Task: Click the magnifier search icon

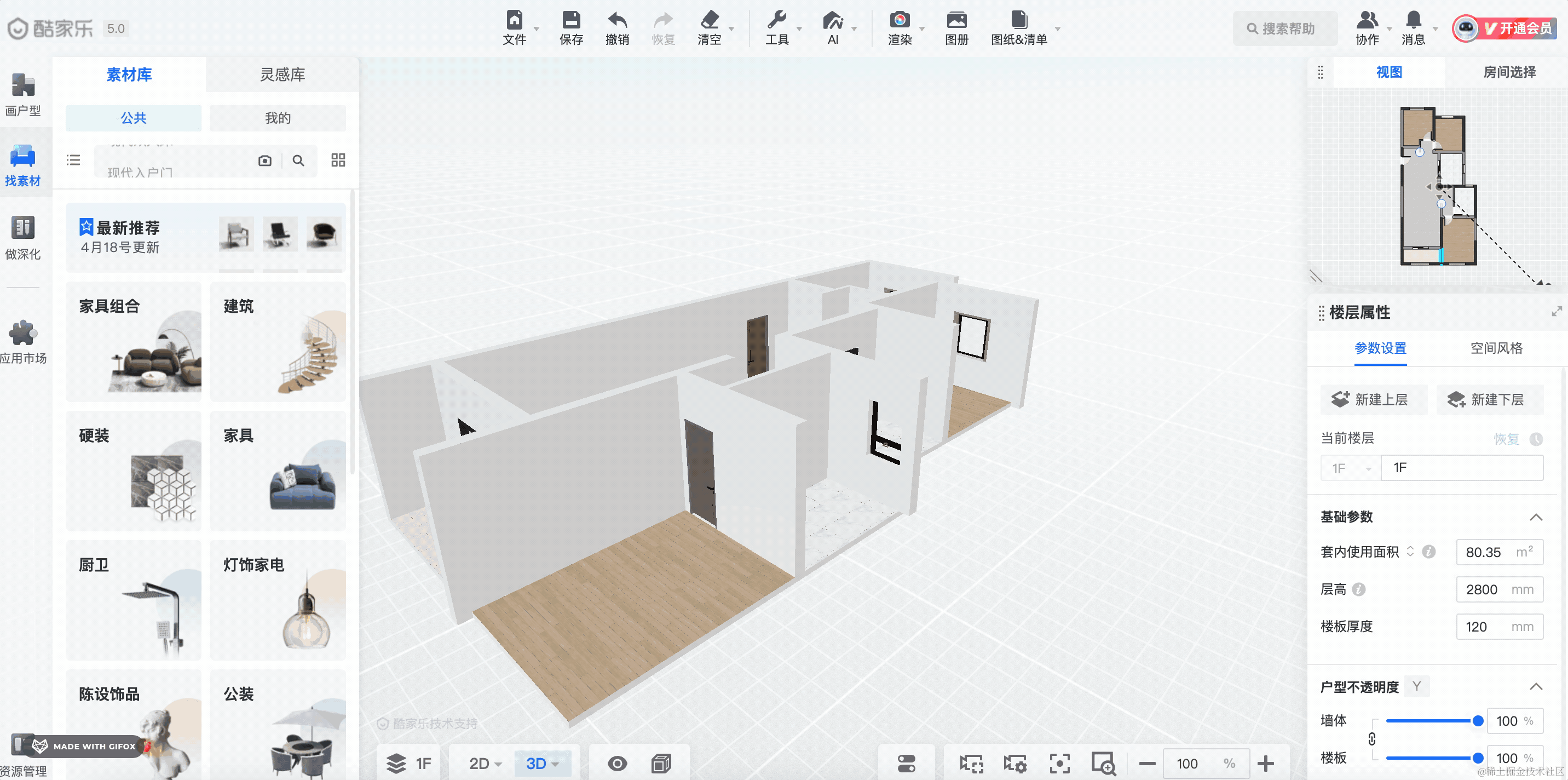Action: [x=298, y=160]
